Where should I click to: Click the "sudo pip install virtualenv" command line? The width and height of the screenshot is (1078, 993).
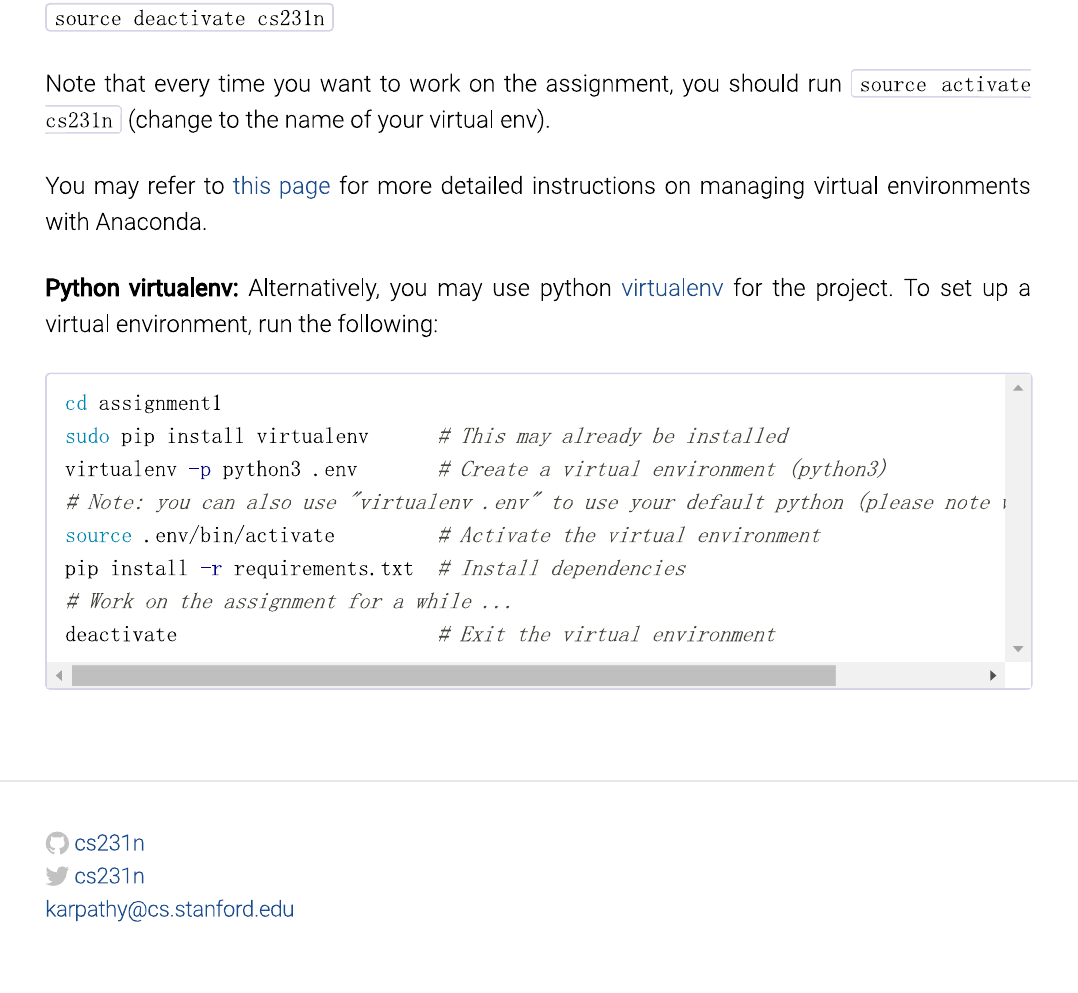pos(217,436)
